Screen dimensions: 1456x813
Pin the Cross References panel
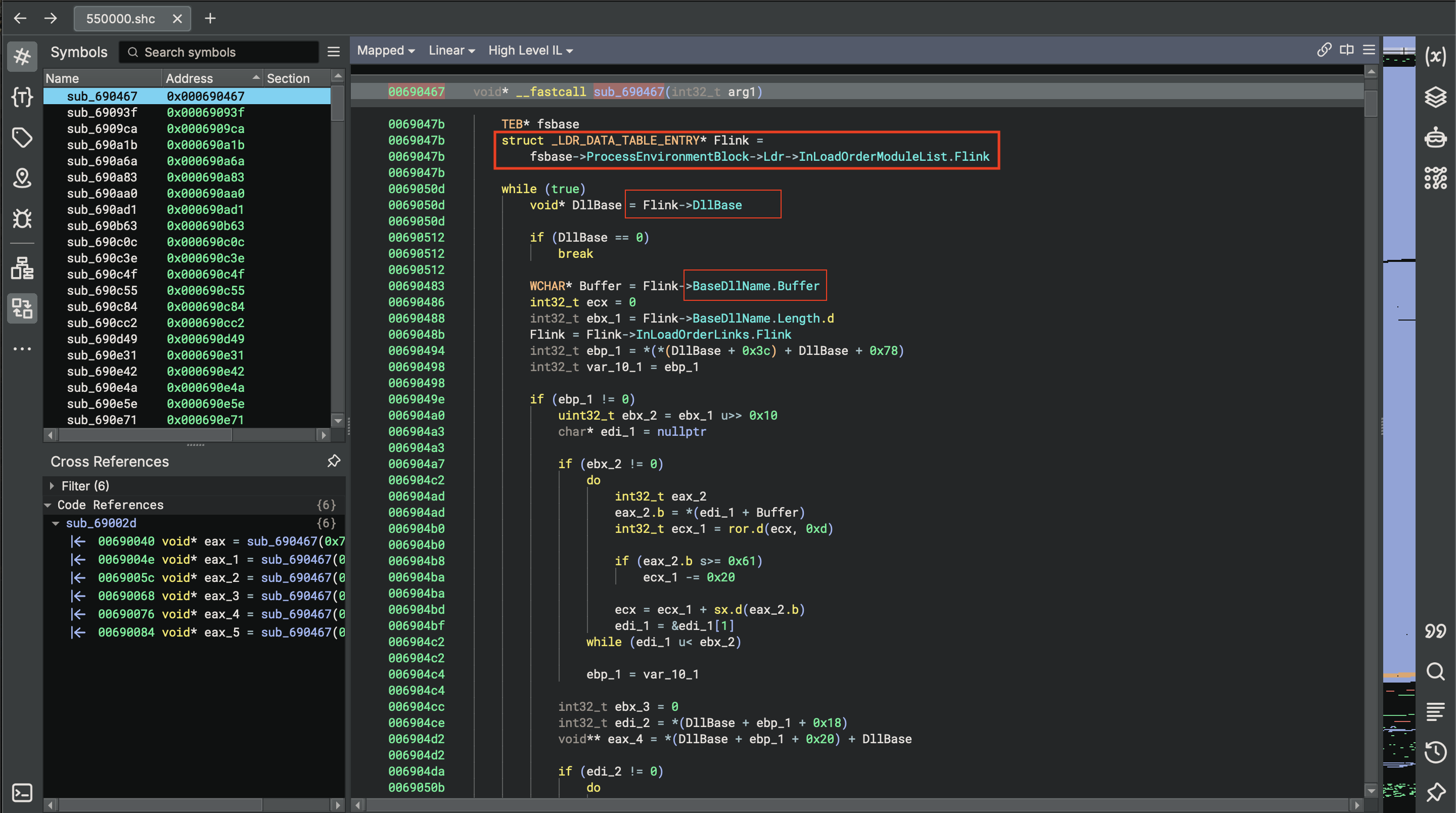(x=334, y=461)
